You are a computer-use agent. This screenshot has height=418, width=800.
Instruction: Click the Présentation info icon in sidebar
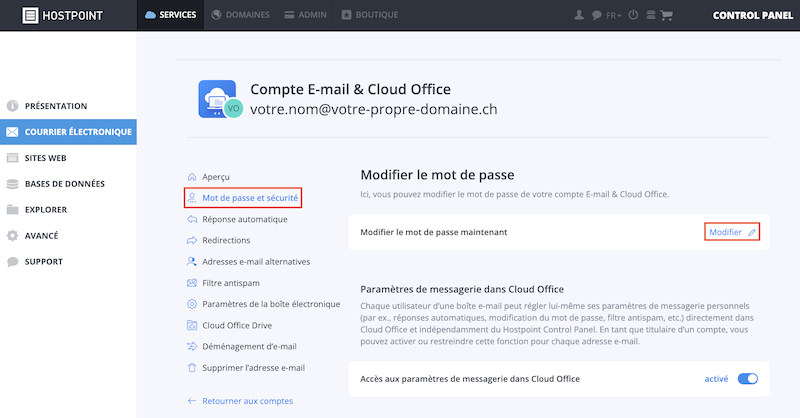12,106
